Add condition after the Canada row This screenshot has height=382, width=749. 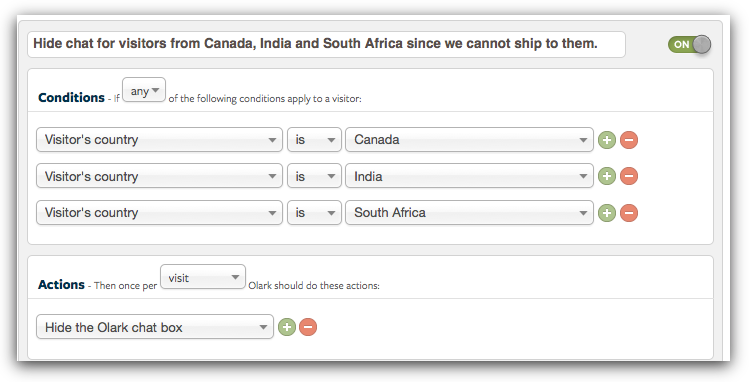coord(607,140)
